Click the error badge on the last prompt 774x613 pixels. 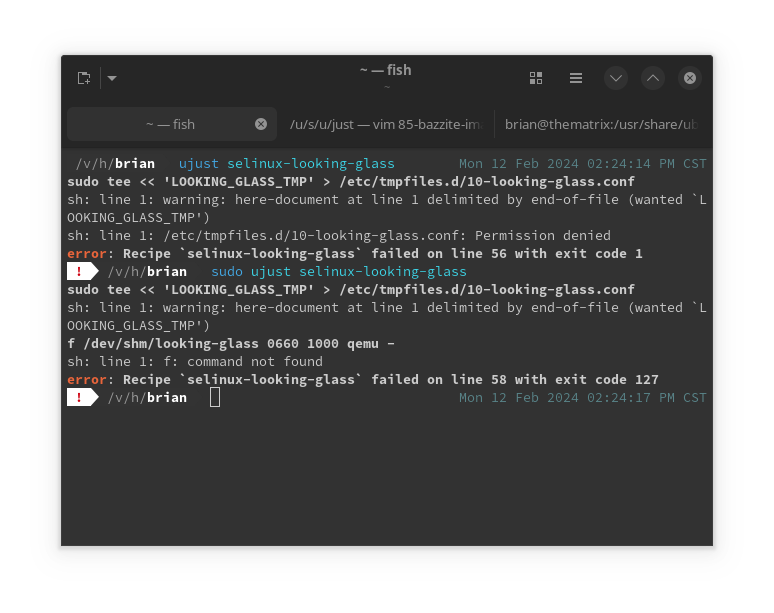(82, 398)
